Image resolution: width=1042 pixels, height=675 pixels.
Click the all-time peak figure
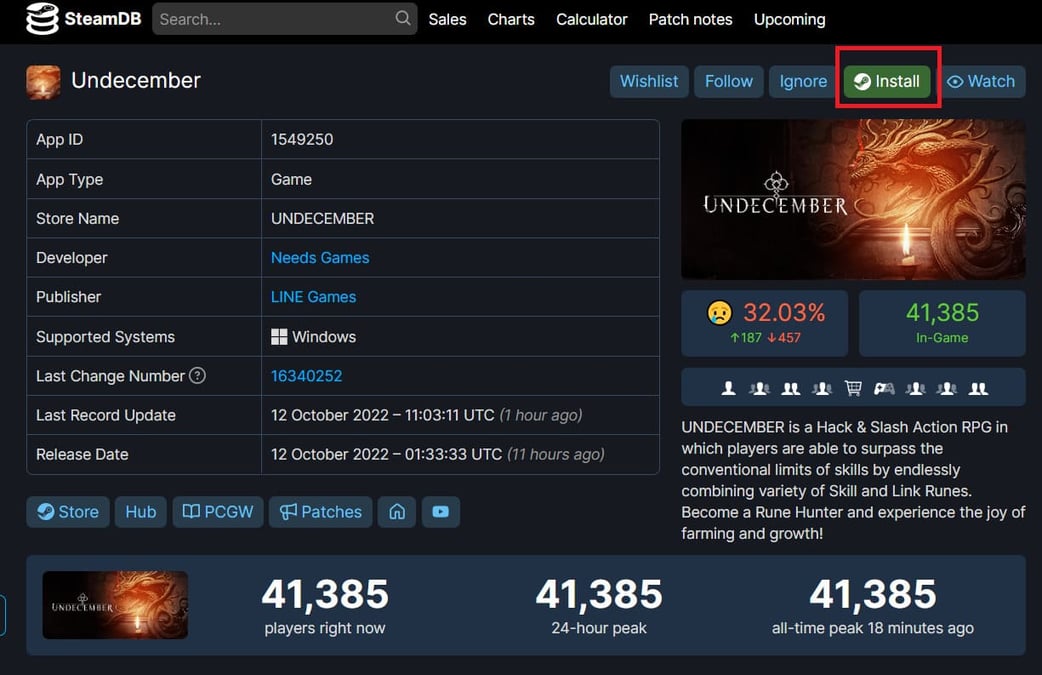click(x=873, y=594)
